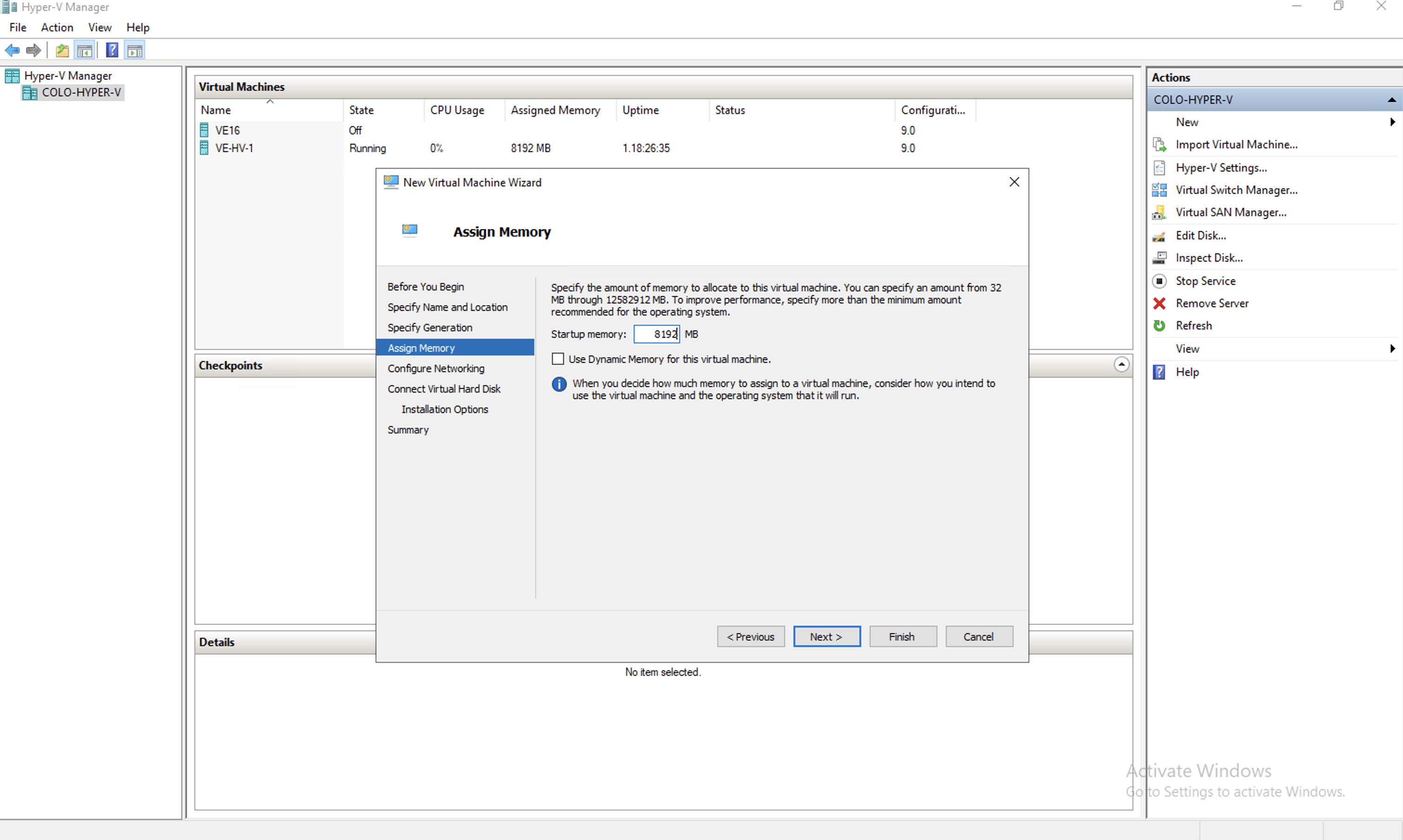The width and height of the screenshot is (1403, 840).
Task: Collapse the Checkpoints pane
Action: [x=1121, y=364]
